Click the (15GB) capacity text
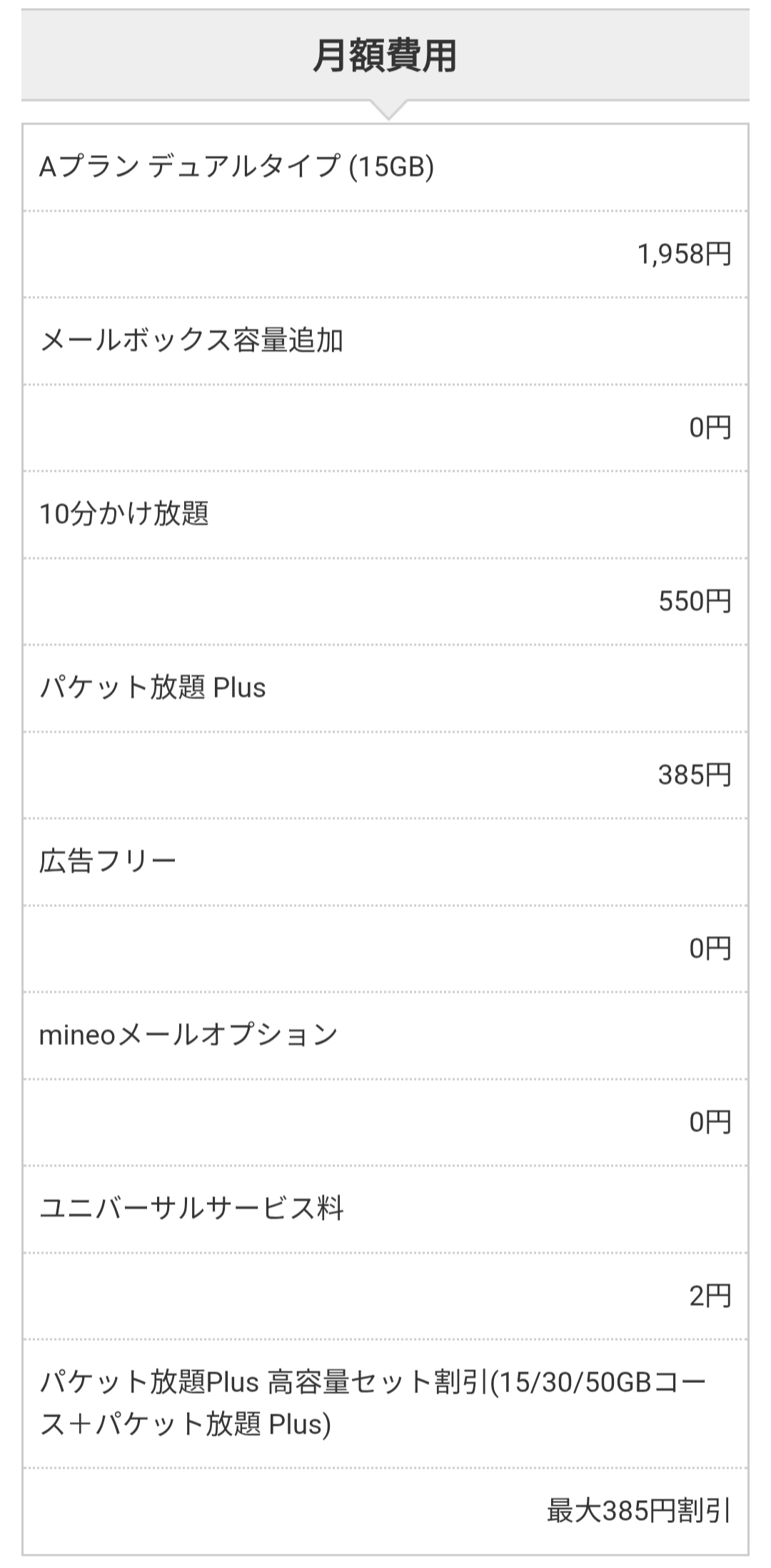This screenshot has width=771, height=1568. (x=391, y=167)
